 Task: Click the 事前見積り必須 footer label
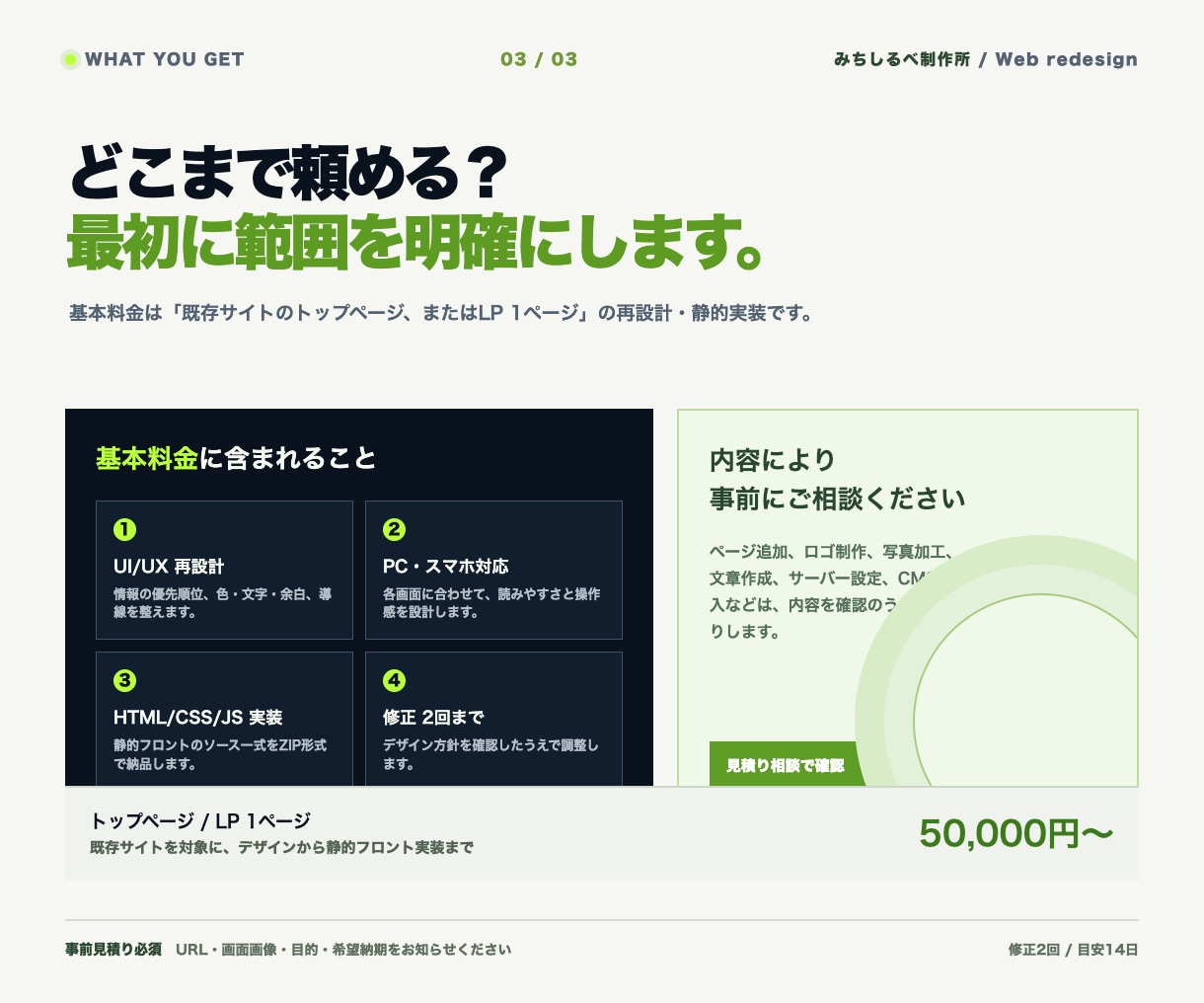pos(113,950)
